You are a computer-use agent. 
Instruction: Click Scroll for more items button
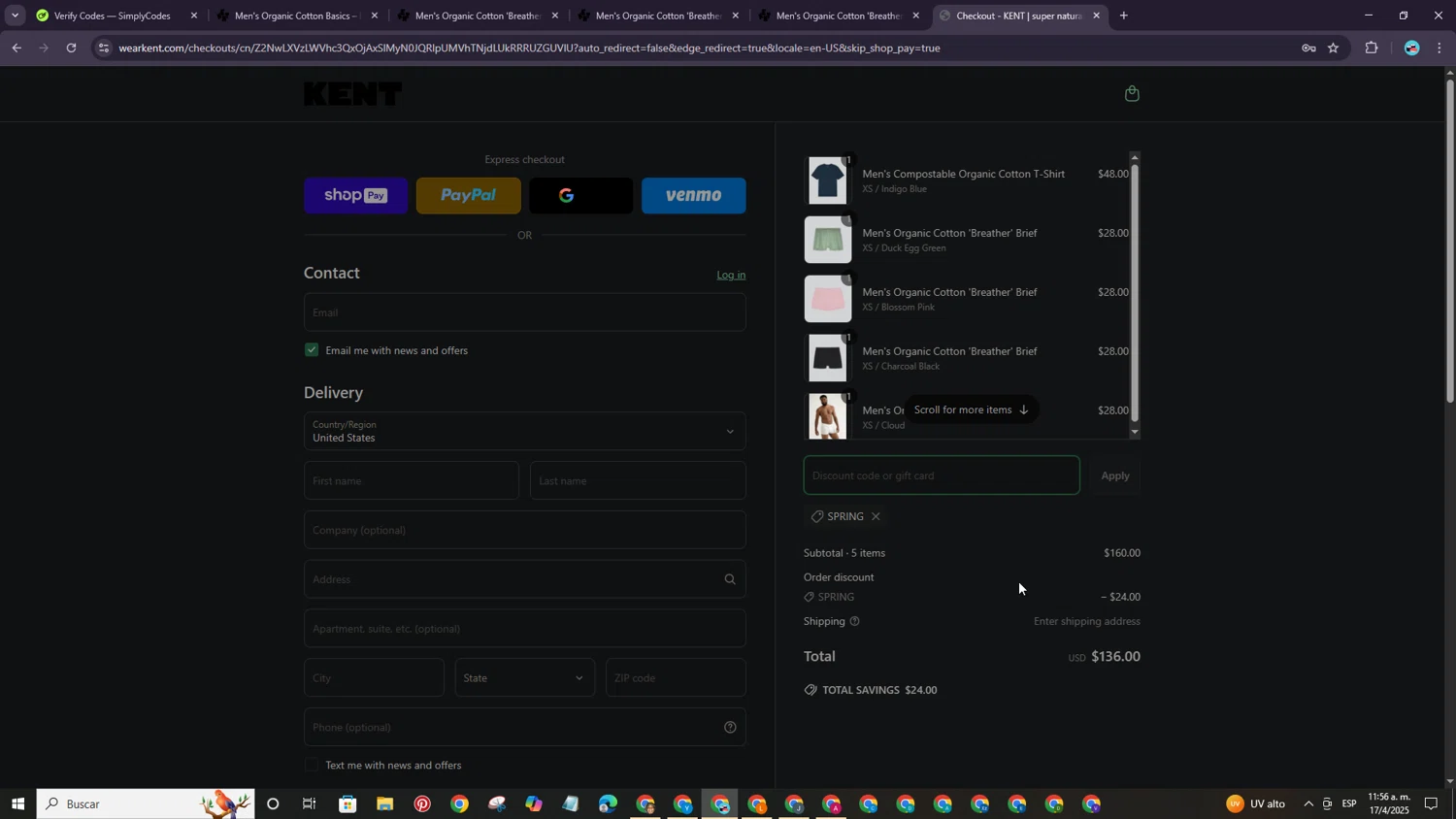coord(971,409)
